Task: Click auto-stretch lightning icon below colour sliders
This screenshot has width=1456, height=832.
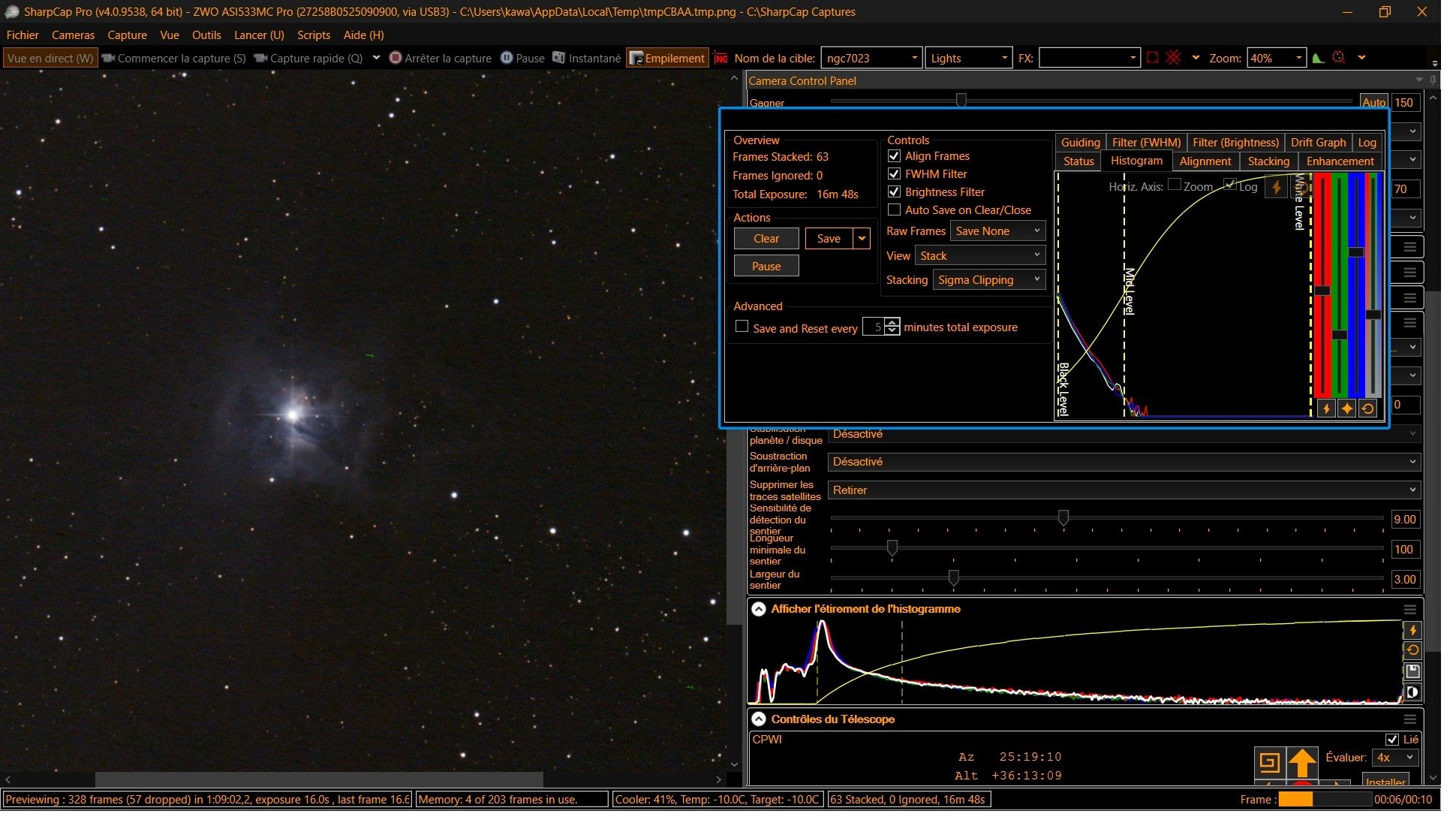Action: click(1326, 408)
